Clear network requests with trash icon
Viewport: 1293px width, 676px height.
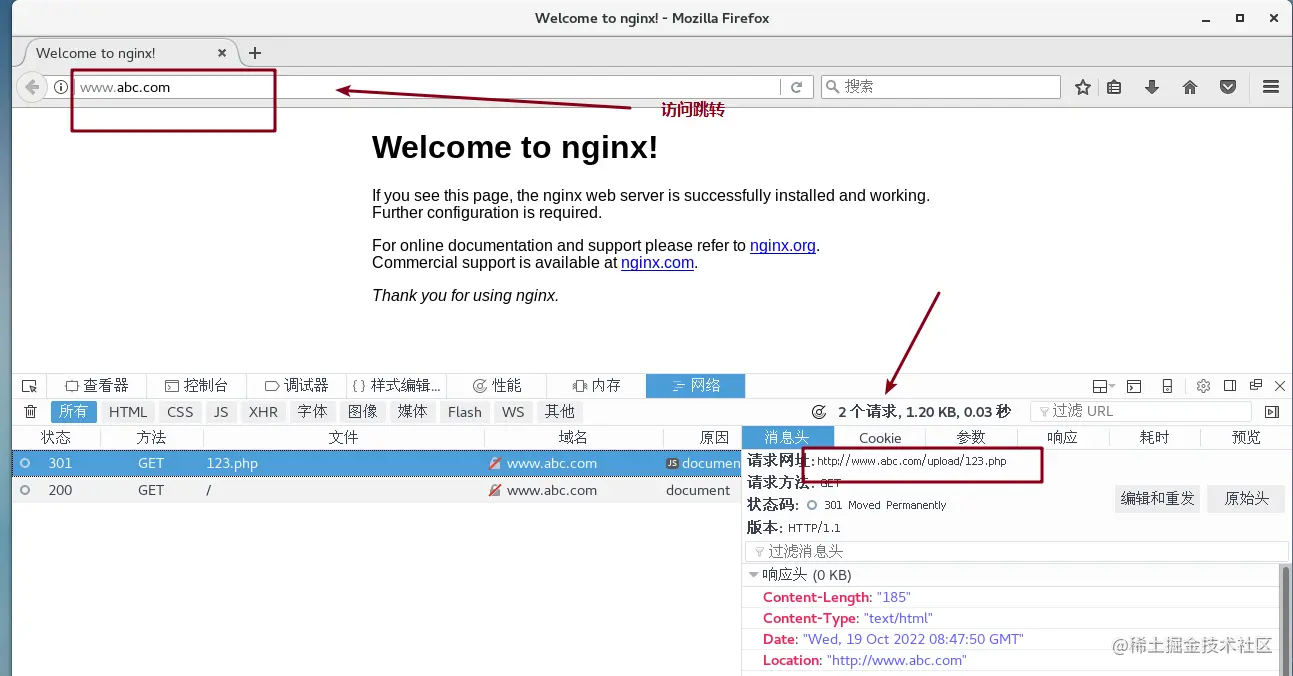click(x=30, y=411)
